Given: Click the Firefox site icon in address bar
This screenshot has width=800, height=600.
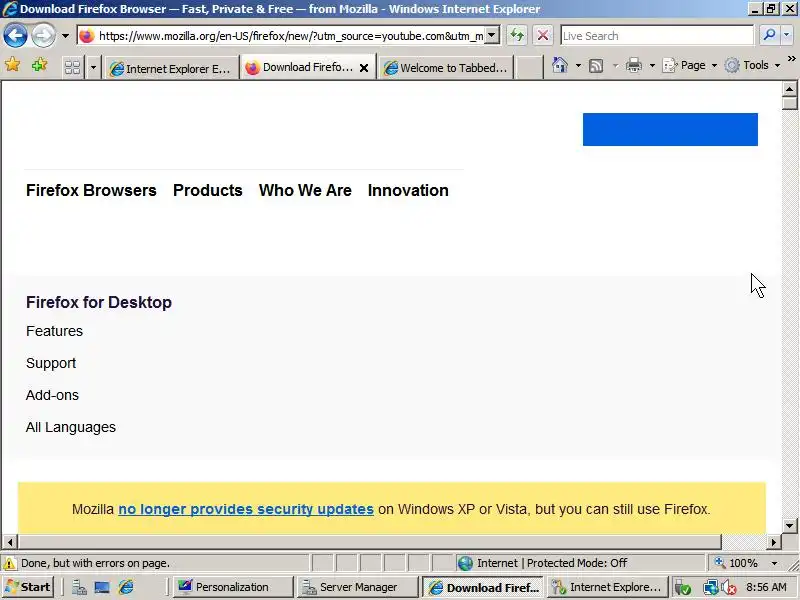Looking at the screenshot, I should pyautogui.click(x=87, y=36).
